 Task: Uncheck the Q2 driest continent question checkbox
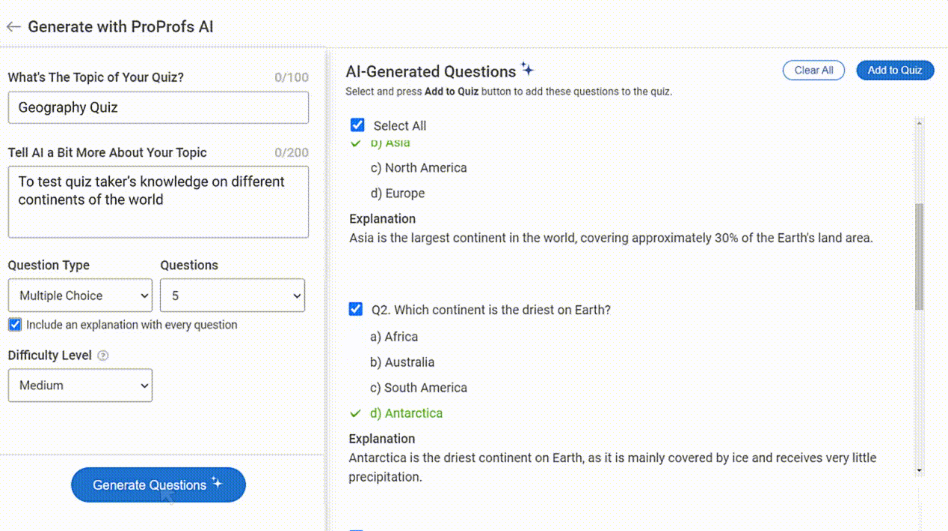[x=356, y=309]
